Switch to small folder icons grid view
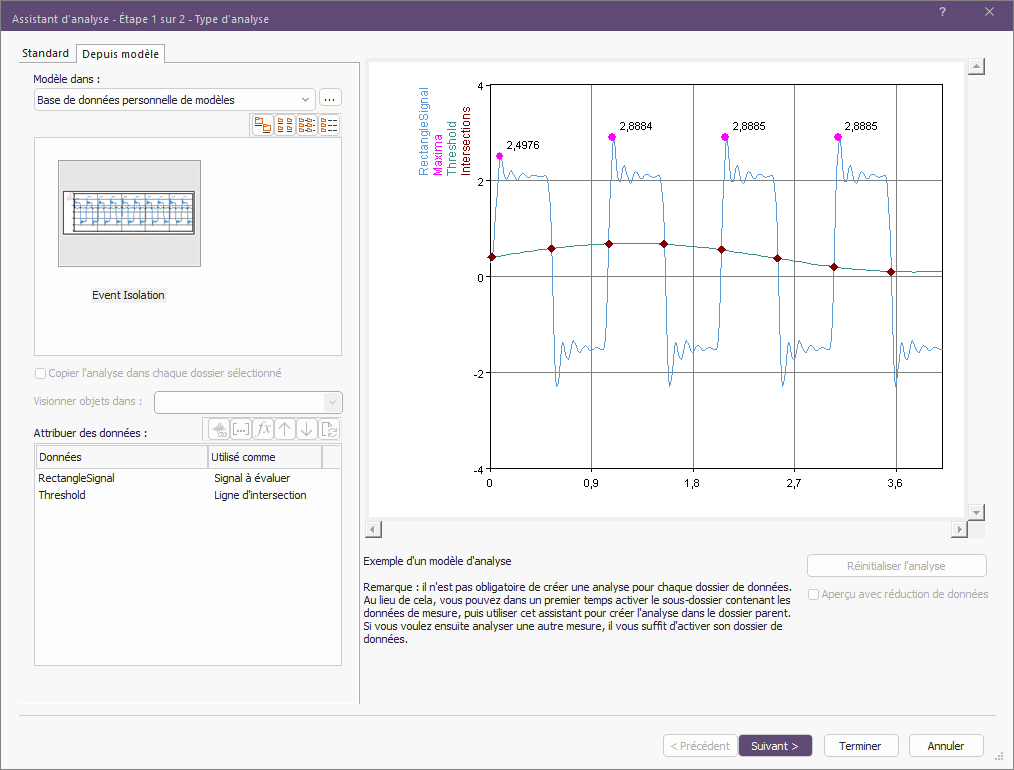This screenshot has width=1014, height=770. pyautogui.click(x=285, y=125)
